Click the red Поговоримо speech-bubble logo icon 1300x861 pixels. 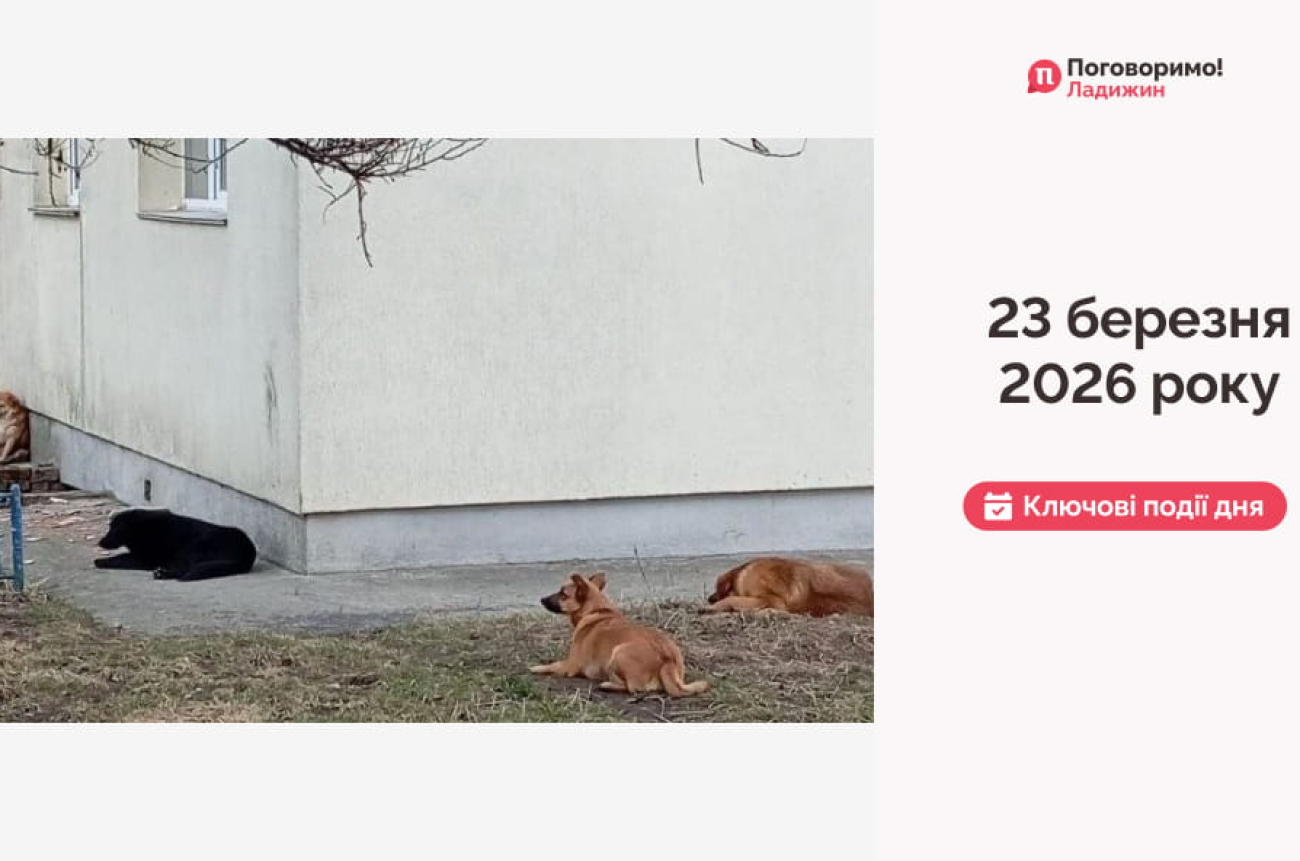click(x=1043, y=77)
